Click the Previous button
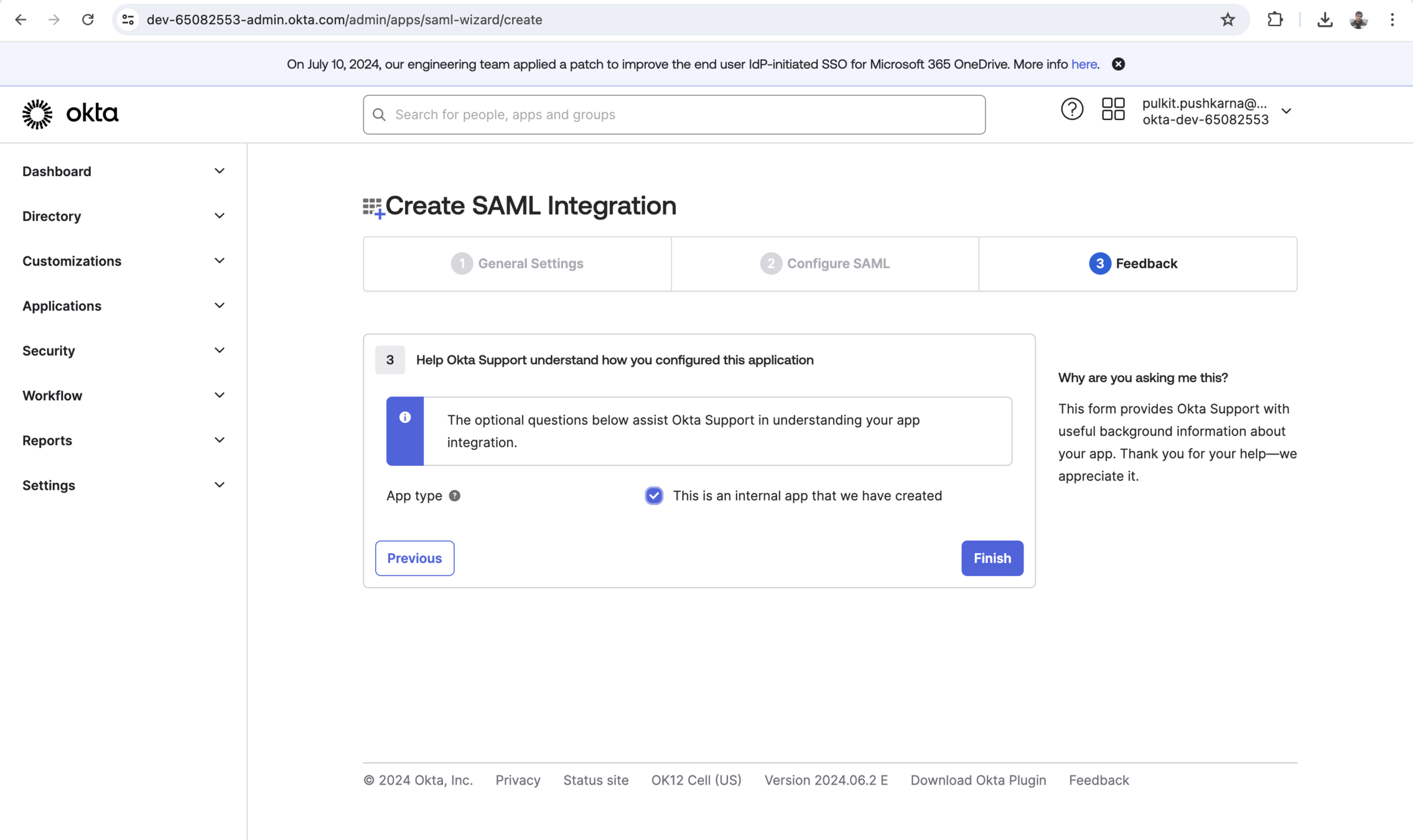This screenshot has height=840, width=1413. pos(414,558)
